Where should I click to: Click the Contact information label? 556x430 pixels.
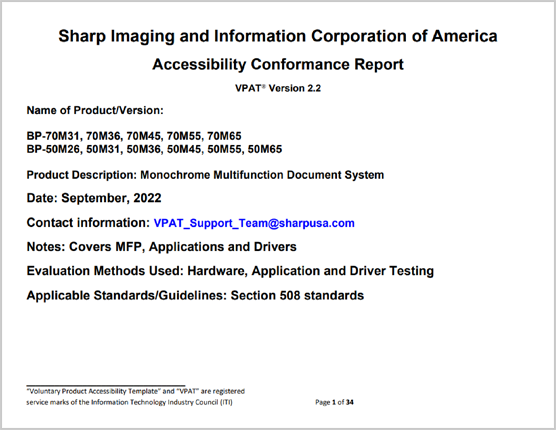click(x=88, y=223)
